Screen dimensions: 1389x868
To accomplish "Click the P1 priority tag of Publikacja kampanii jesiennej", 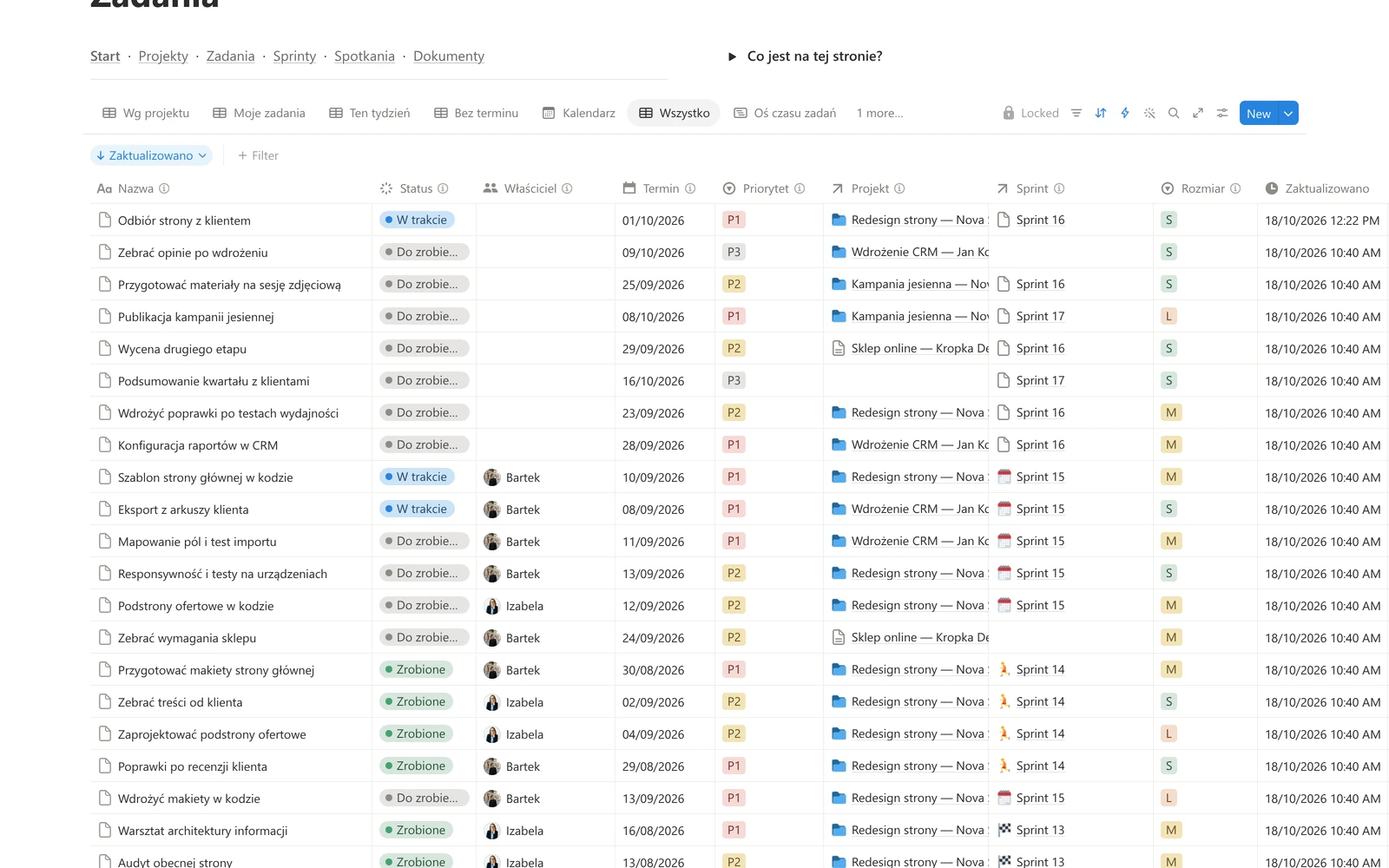I will pyautogui.click(x=734, y=317).
